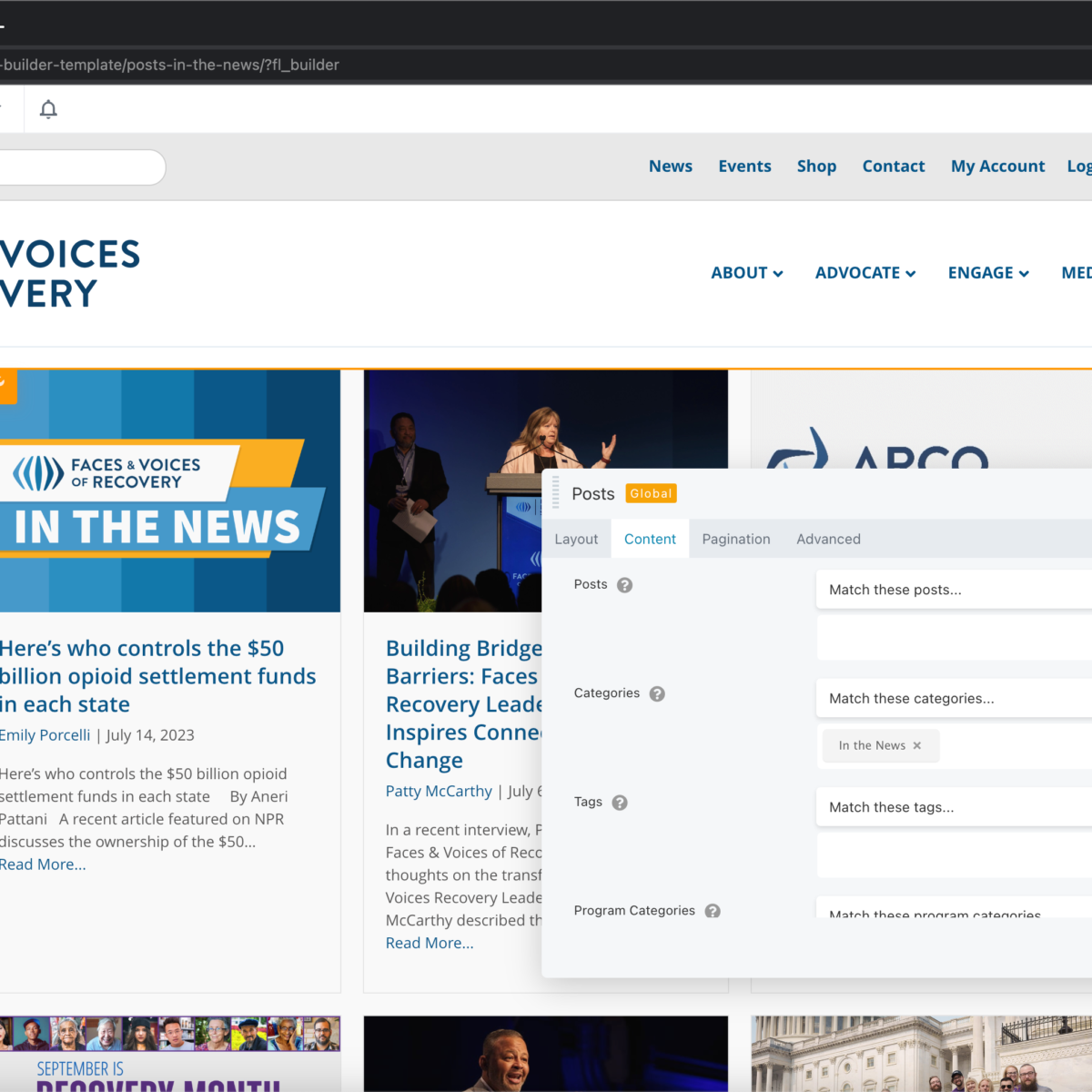Click the help icon next to Posts
1092x1092 pixels.
tap(624, 585)
